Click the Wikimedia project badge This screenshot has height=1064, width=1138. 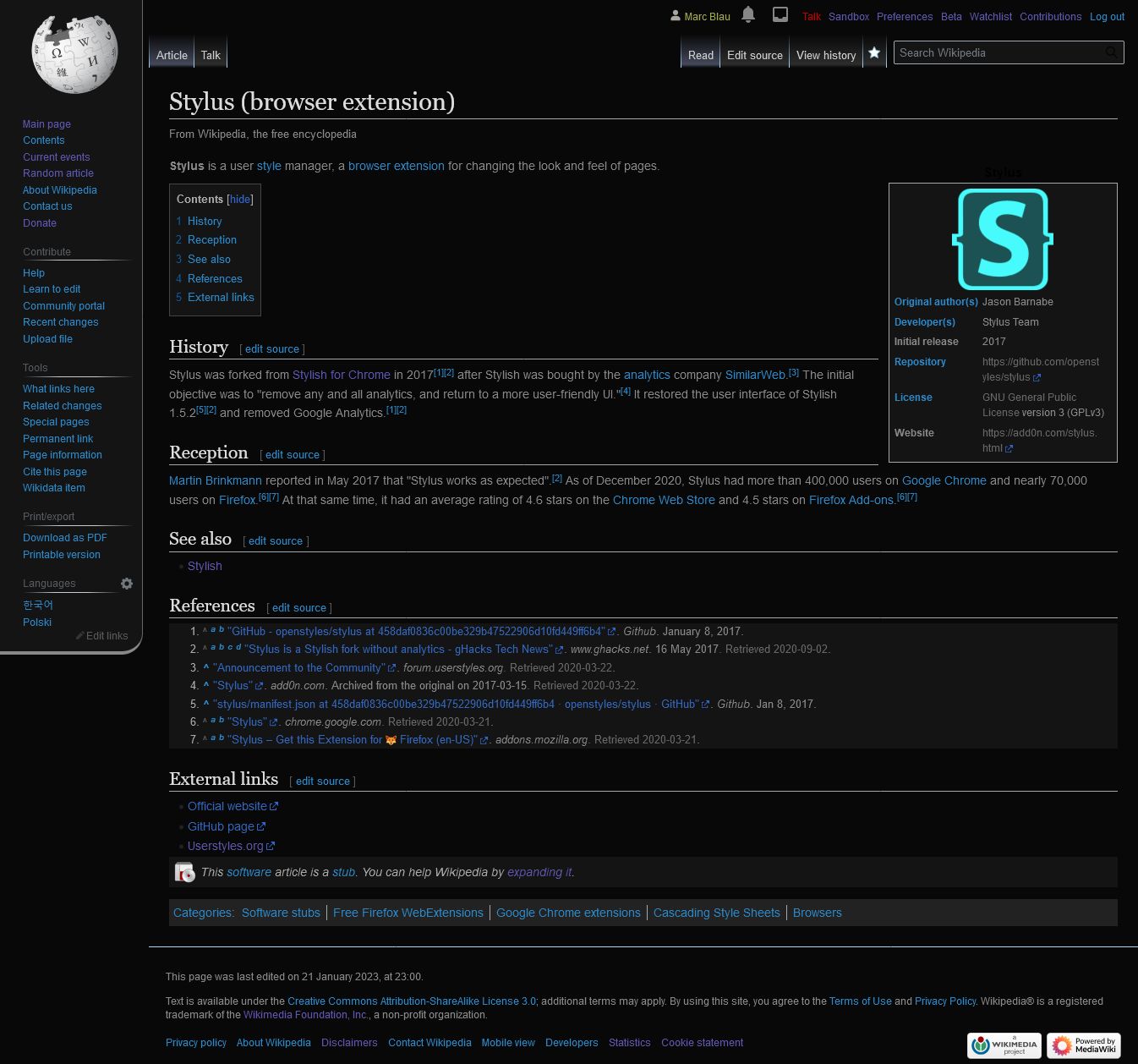[1004, 1045]
